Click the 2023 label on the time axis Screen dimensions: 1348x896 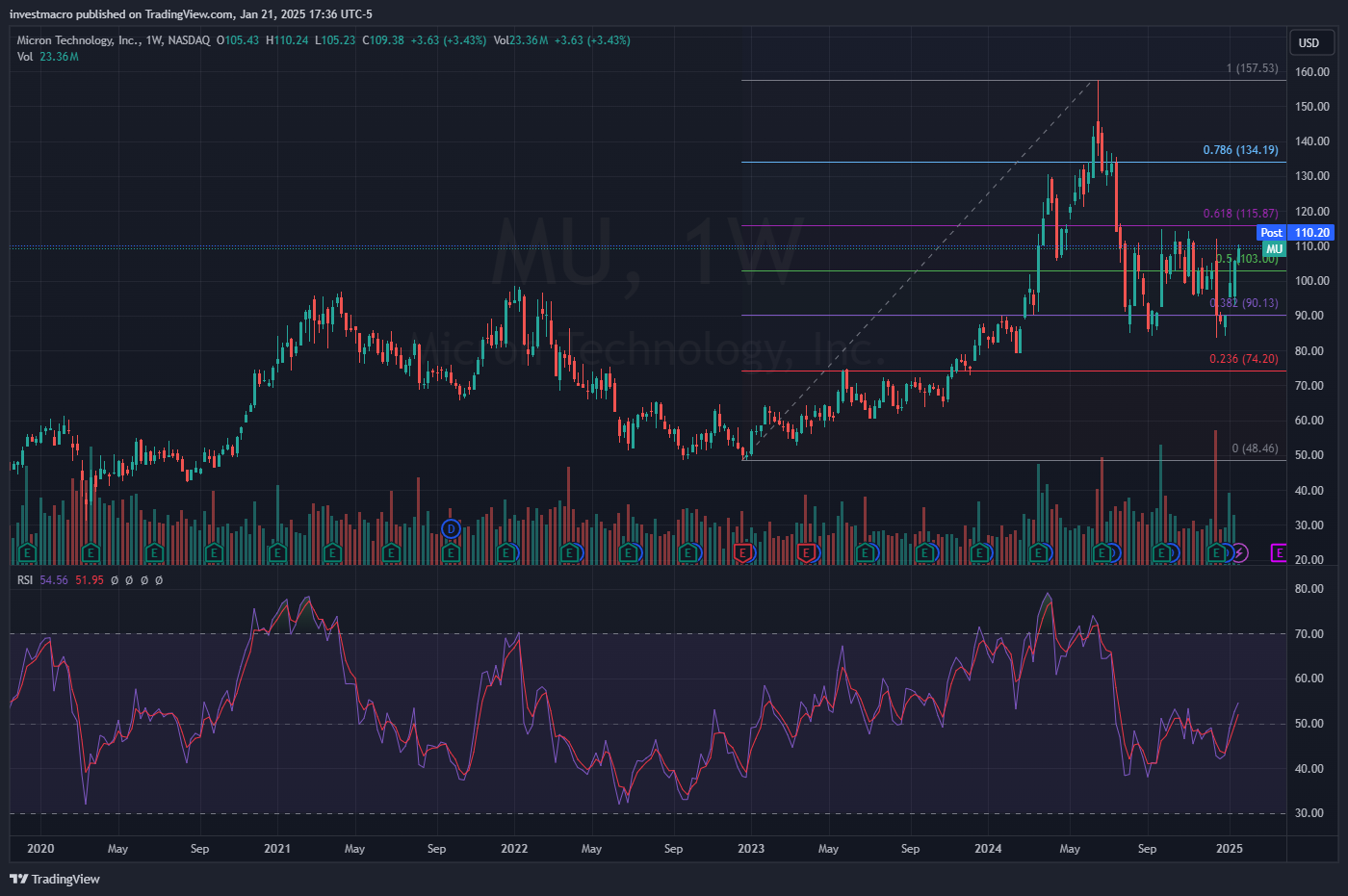pos(751,849)
